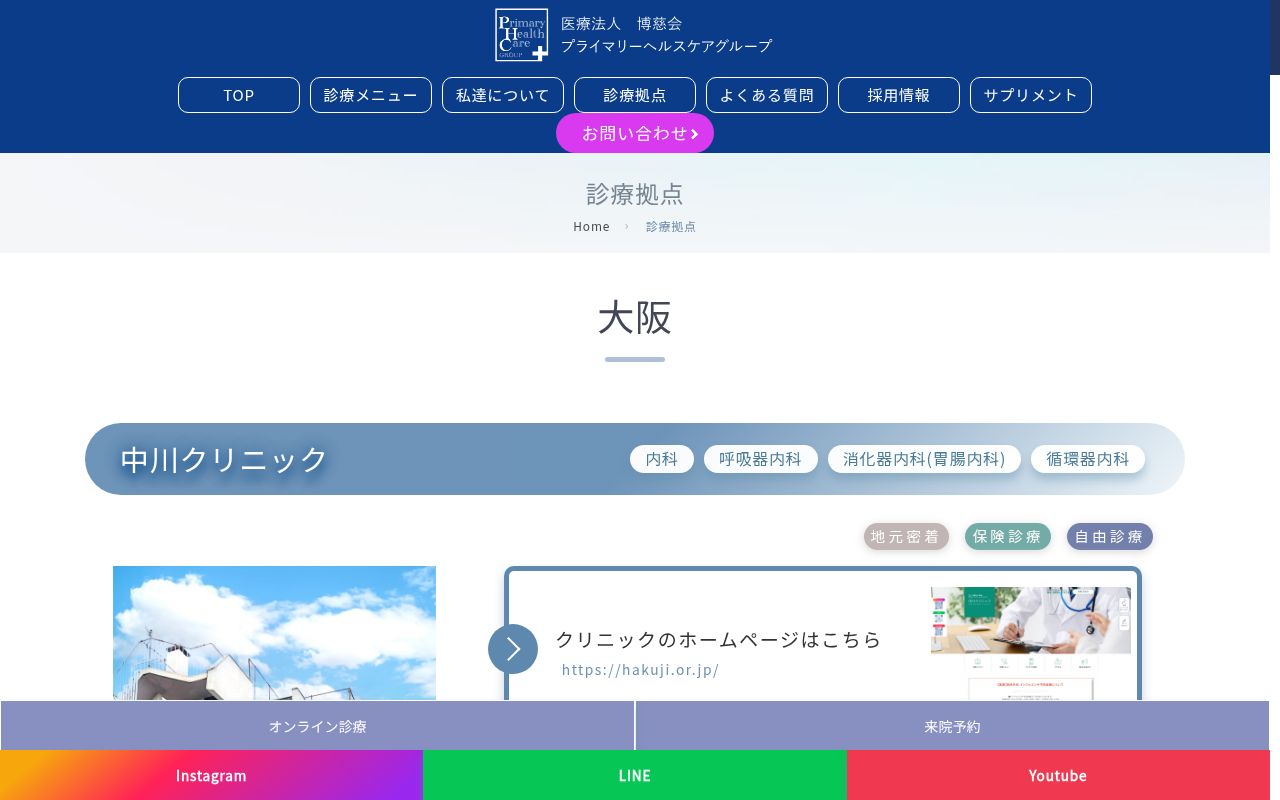Select the 呼吸器内科 specialty tag
The width and height of the screenshot is (1280, 800).
761,459
